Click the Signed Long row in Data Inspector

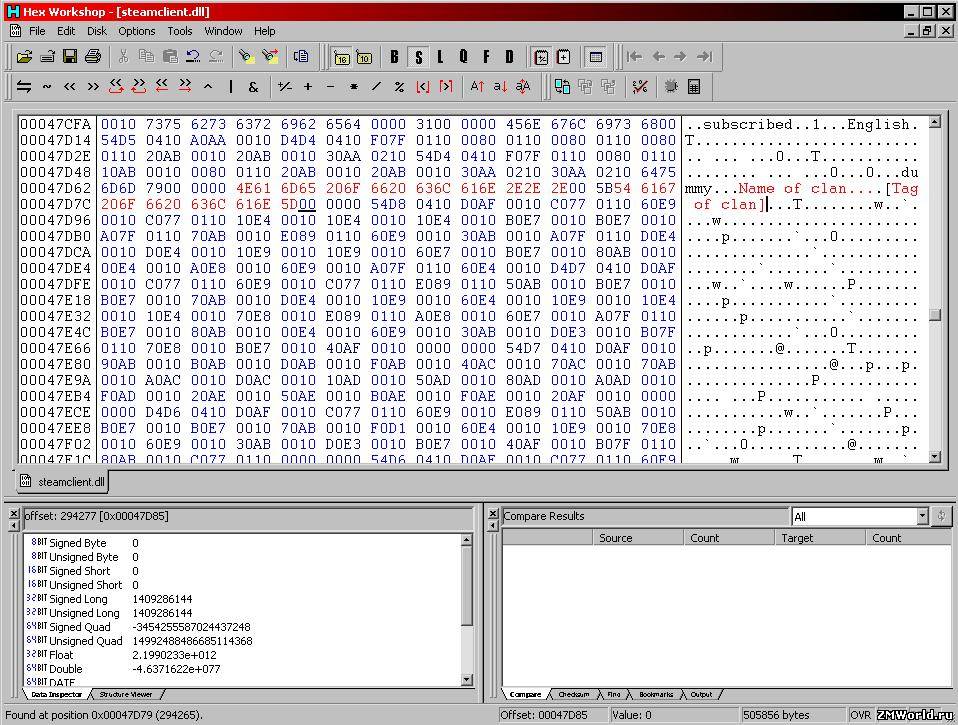[x=244, y=599]
